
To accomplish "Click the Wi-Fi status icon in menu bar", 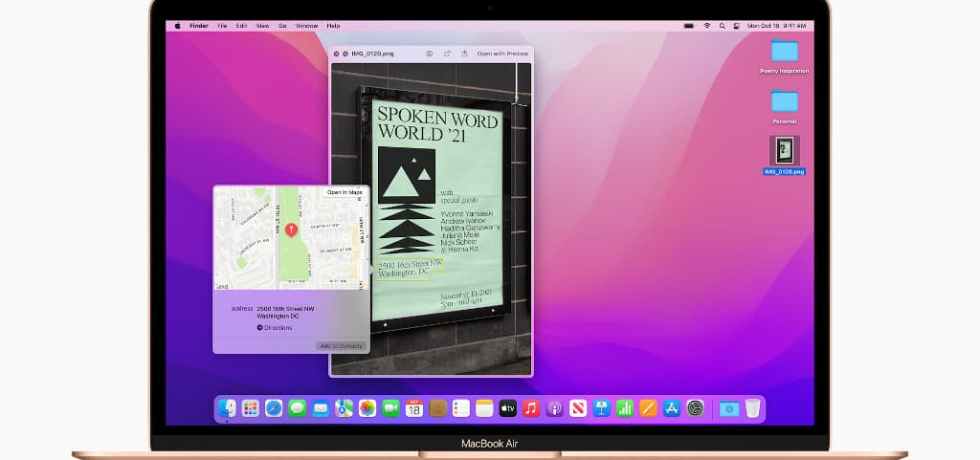I will coord(707,26).
